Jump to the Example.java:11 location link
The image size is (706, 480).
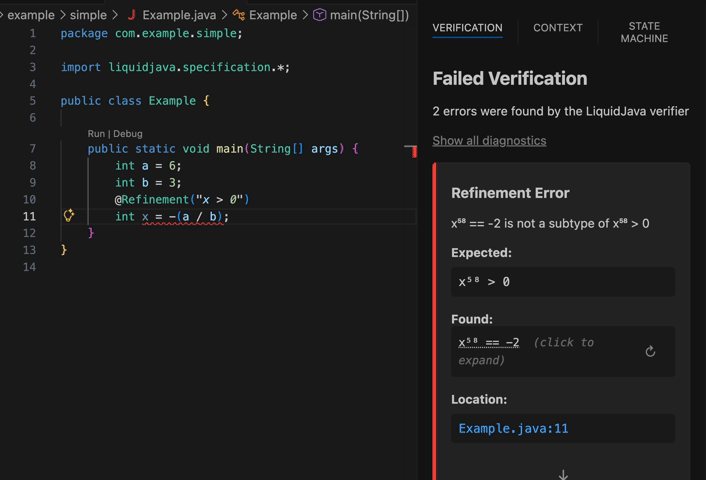[513, 428]
